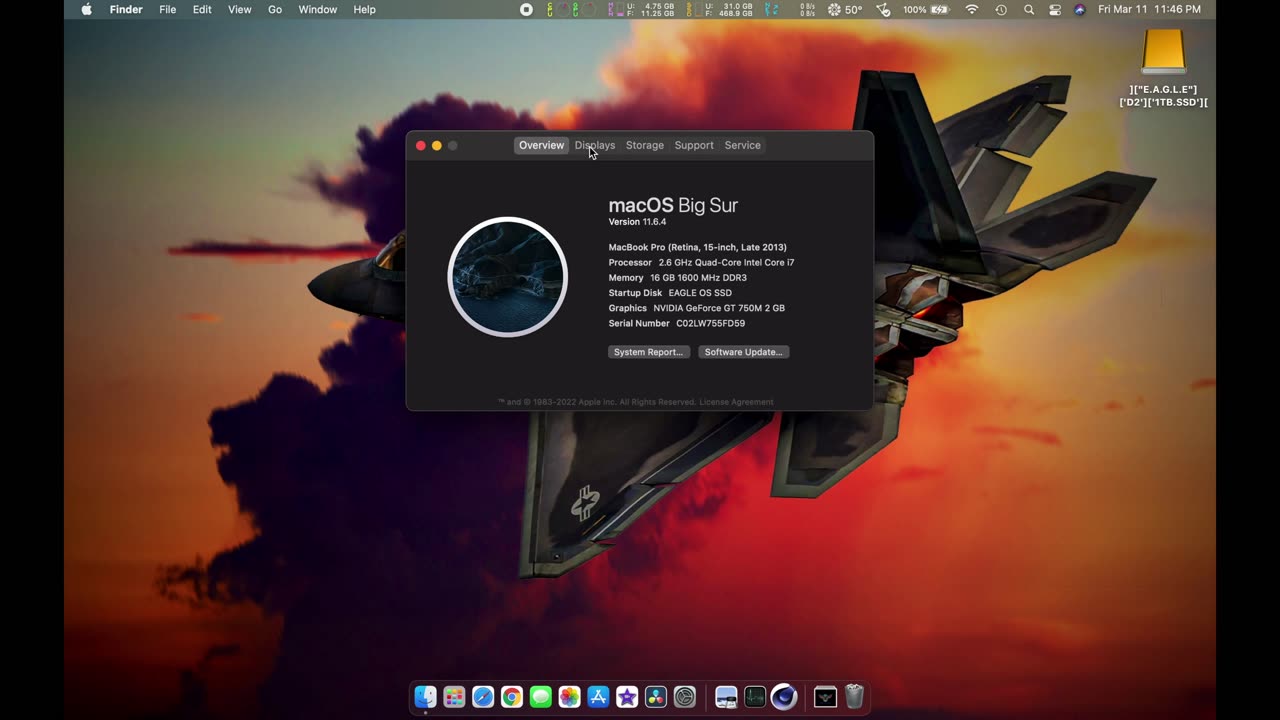Image resolution: width=1280 pixels, height=720 pixels.
Task: Click the battery 100% status
Action: click(x=926, y=9)
